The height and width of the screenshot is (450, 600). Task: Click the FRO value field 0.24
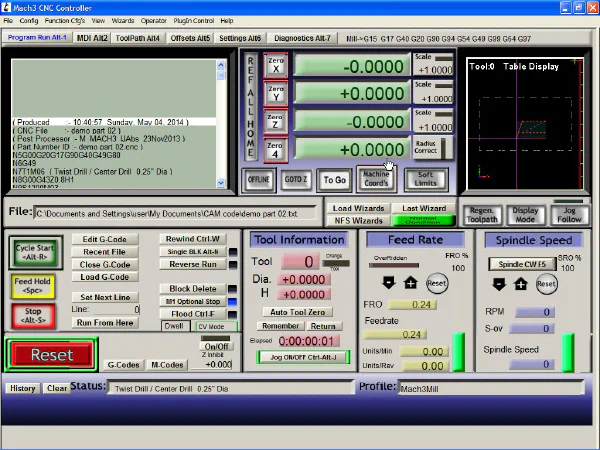click(x=412, y=305)
